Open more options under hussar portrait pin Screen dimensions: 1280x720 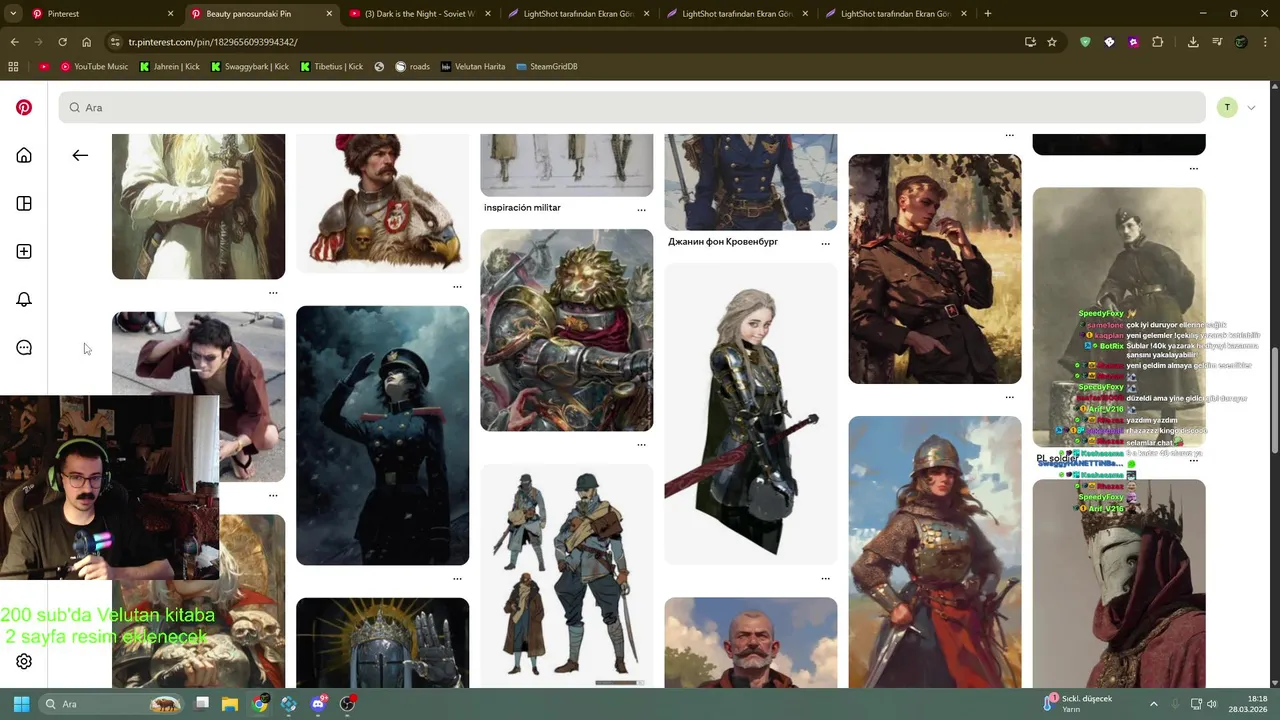click(457, 286)
